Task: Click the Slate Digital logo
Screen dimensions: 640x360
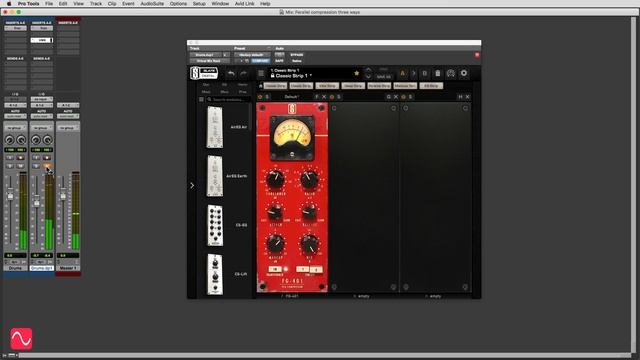Action: tap(204, 73)
